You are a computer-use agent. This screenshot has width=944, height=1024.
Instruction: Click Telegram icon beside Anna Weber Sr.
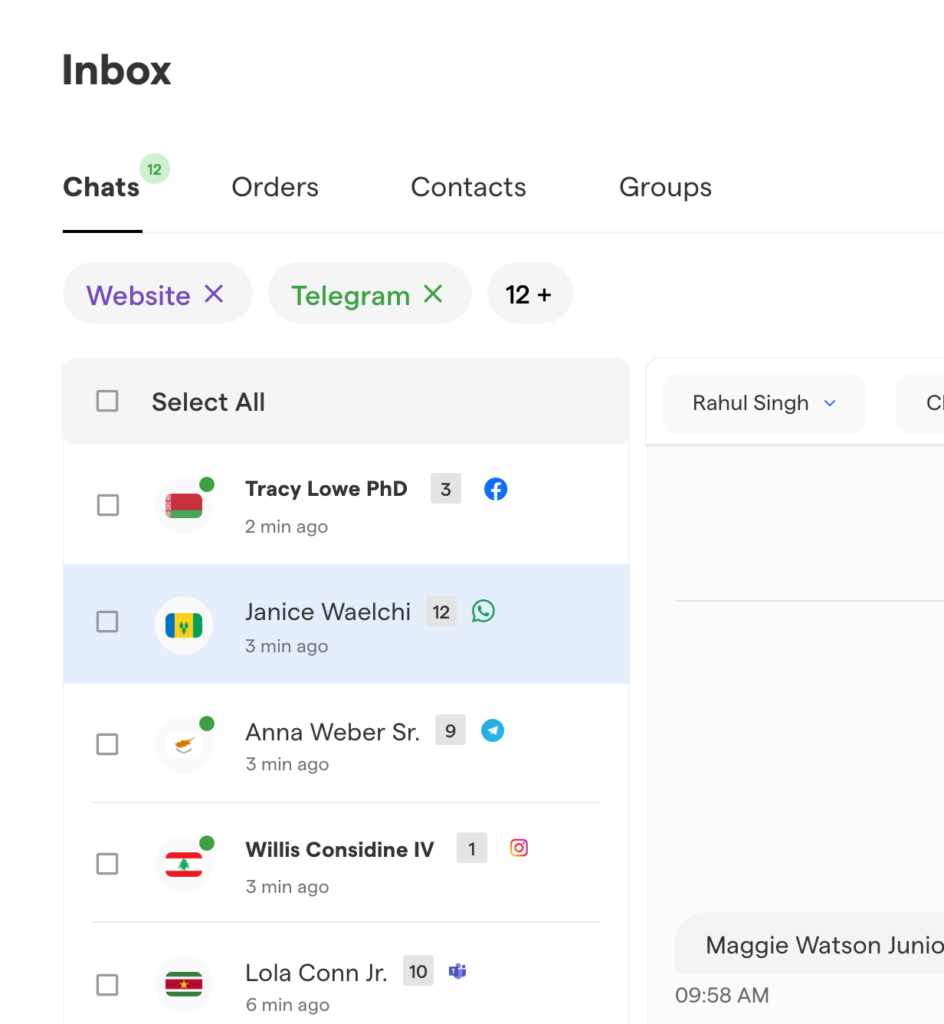(x=492, y=731)
